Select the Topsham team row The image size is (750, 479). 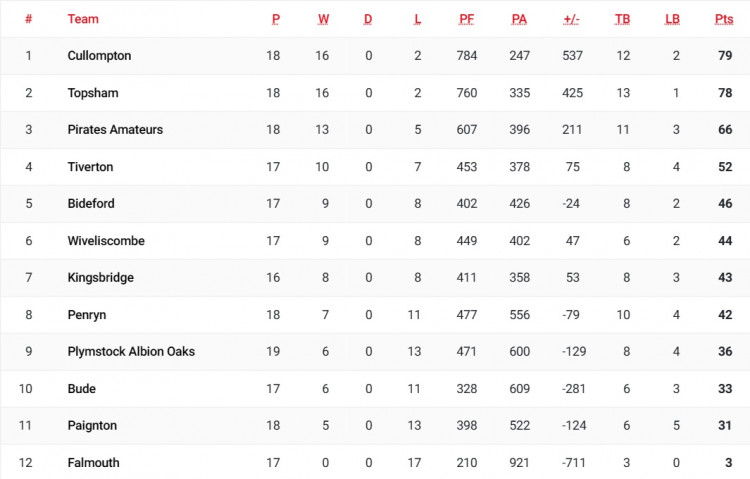(x=375, y=93)
